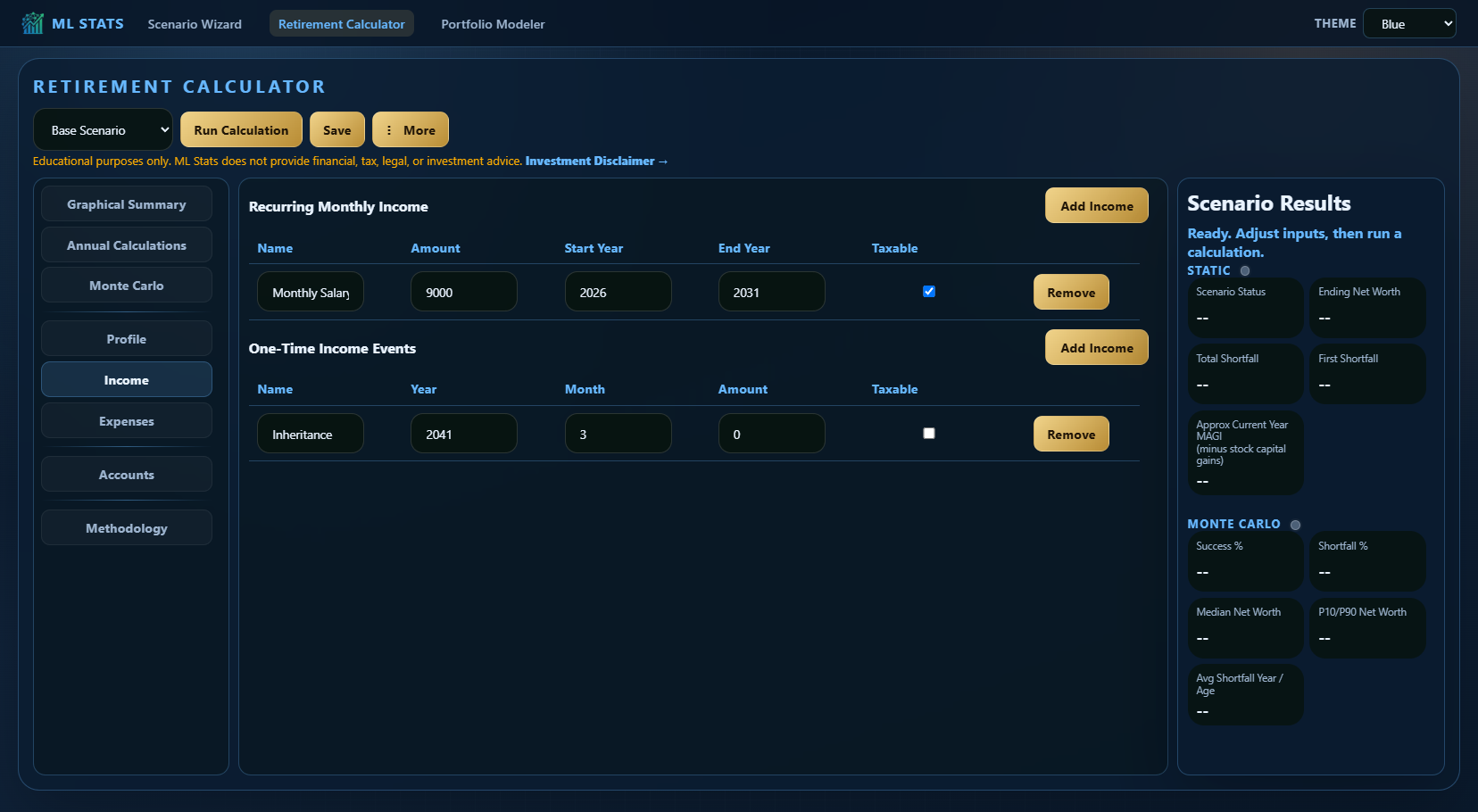The width and height of the screenshot is (1478, 812).
Task: Edit the Monthly Salary amount field
Action: click(464, 292)
